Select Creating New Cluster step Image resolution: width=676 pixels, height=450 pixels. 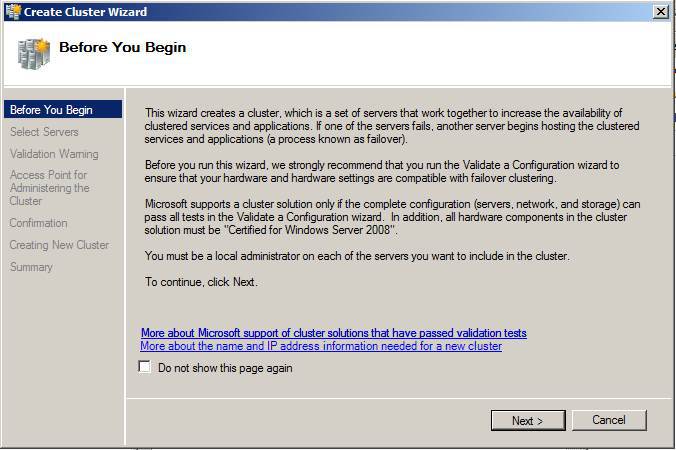coord(59,245)
